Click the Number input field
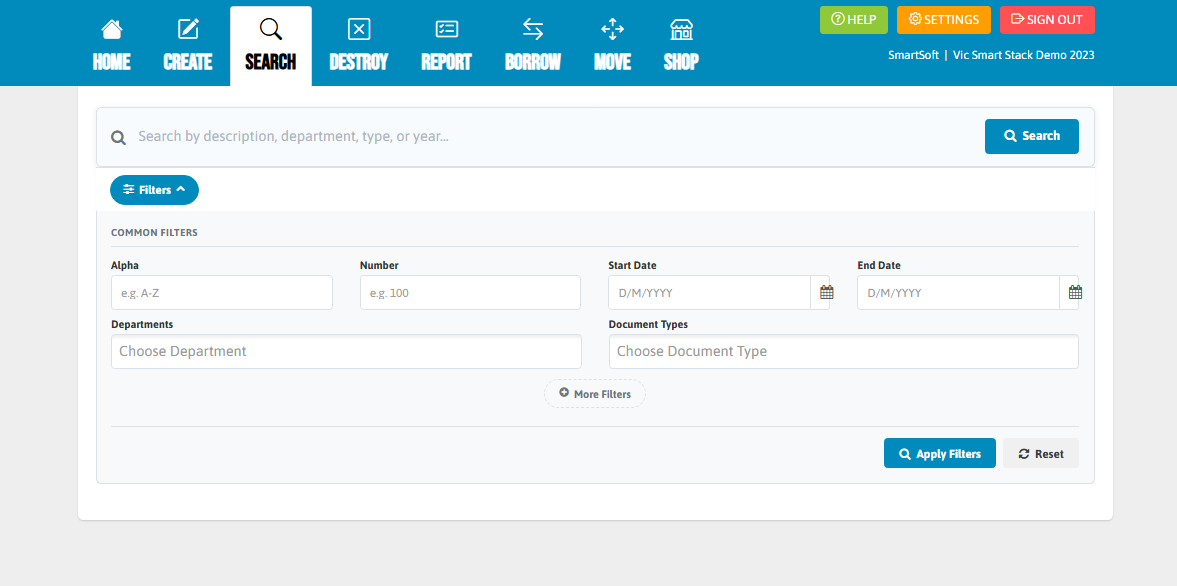Viewport: 1177px width, 586px height. [x=470, y=293]
